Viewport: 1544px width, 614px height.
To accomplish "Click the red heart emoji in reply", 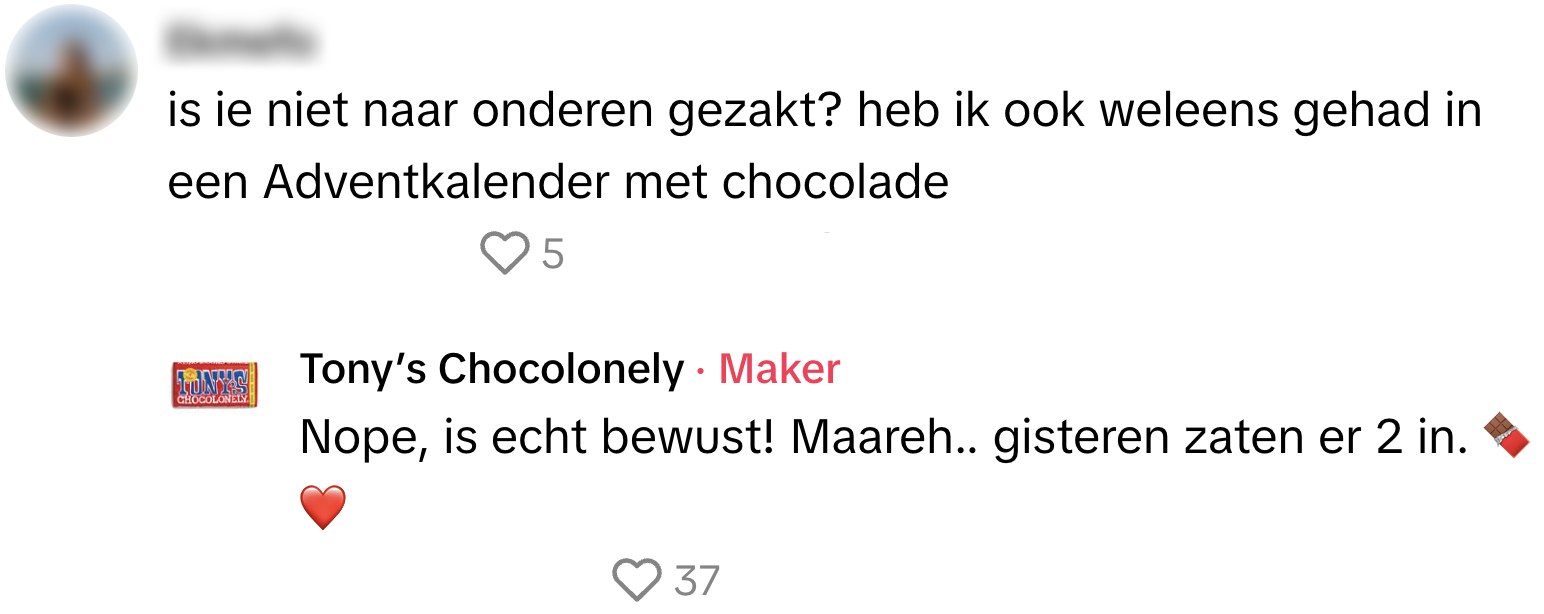I will coord(323,508).
